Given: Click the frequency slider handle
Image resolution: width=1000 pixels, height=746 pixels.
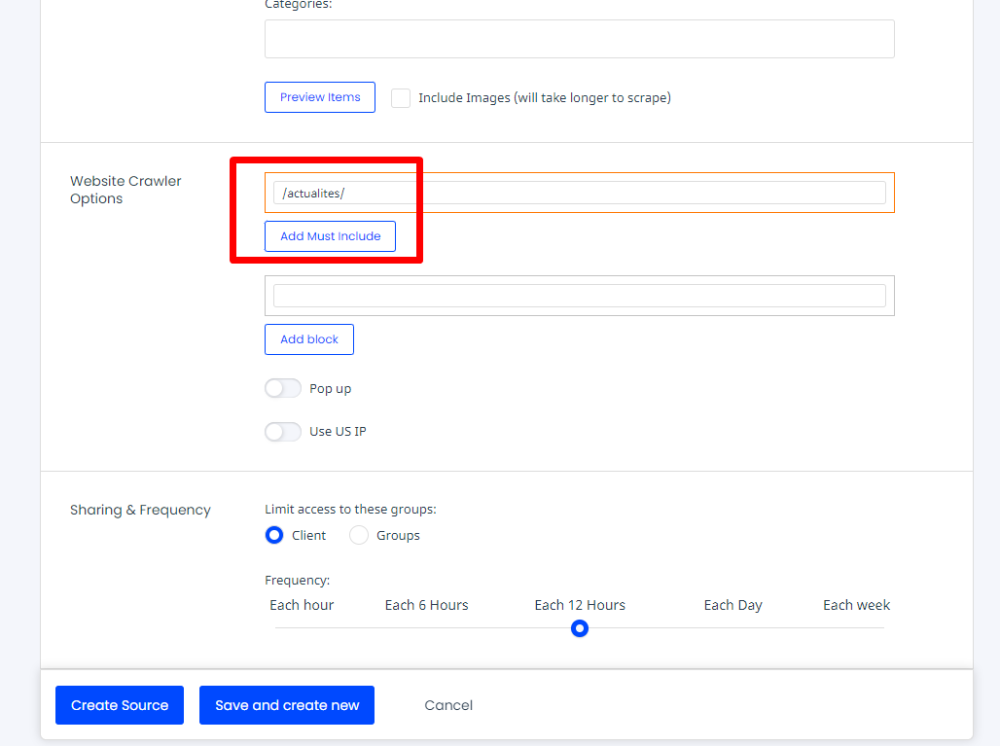Looking at the screenshot, I should click(579, 629).
